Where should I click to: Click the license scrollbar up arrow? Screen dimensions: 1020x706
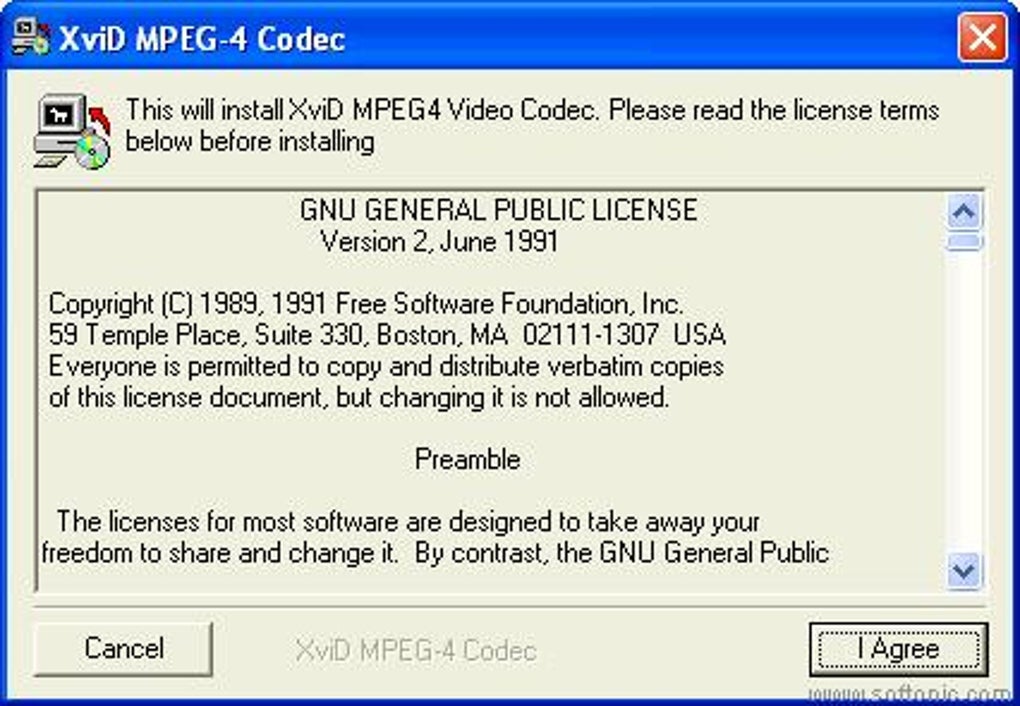pyautogui.click(x=963, y=211)
